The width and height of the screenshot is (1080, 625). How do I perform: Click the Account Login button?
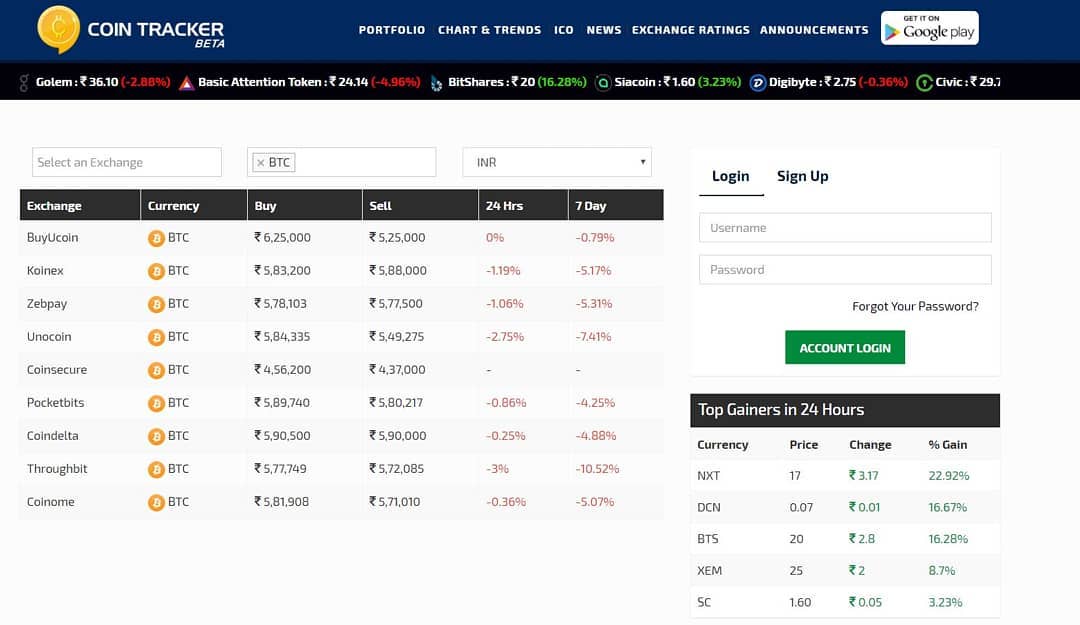coord(845,347)
